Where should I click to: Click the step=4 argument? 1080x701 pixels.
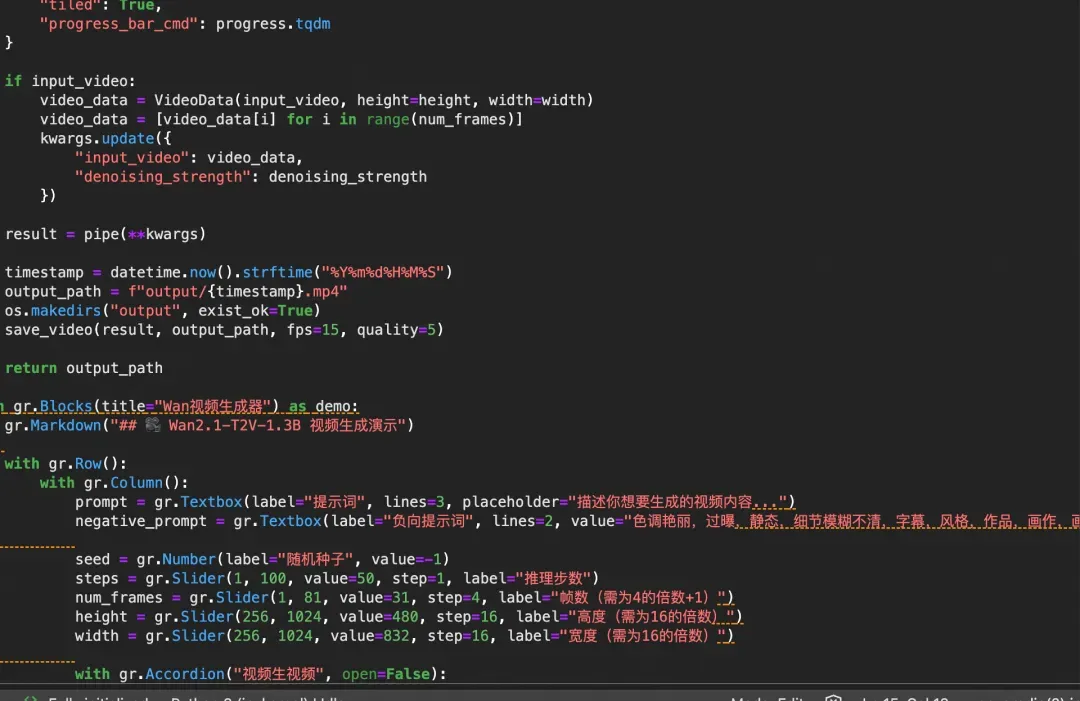pyautogui.click(x=453, y=598)
